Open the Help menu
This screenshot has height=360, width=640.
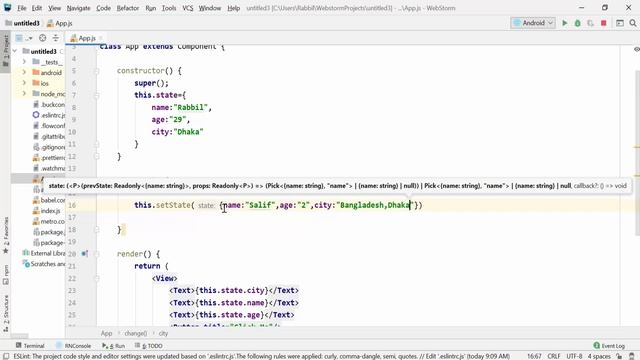(233, 8)
